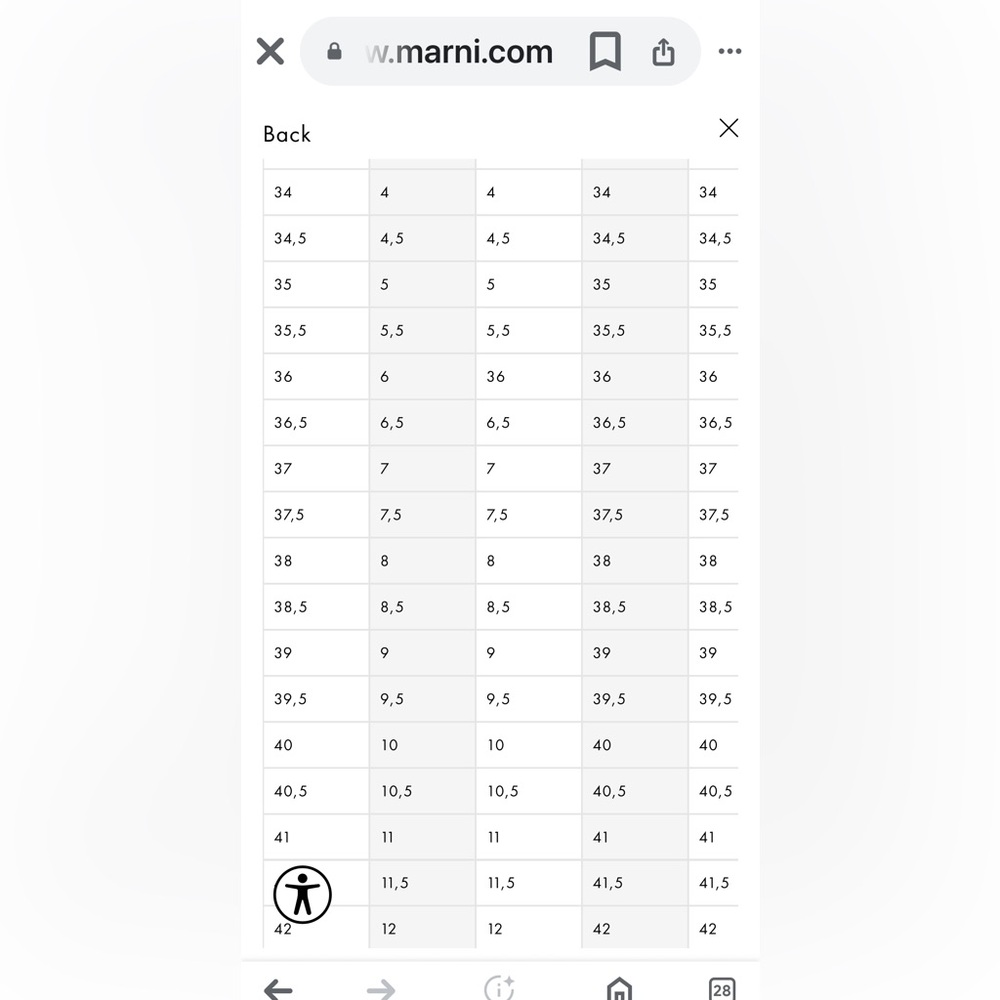Tap the browser home icon
This screenshot has width=1000, height=1000.
coord(619,989)
